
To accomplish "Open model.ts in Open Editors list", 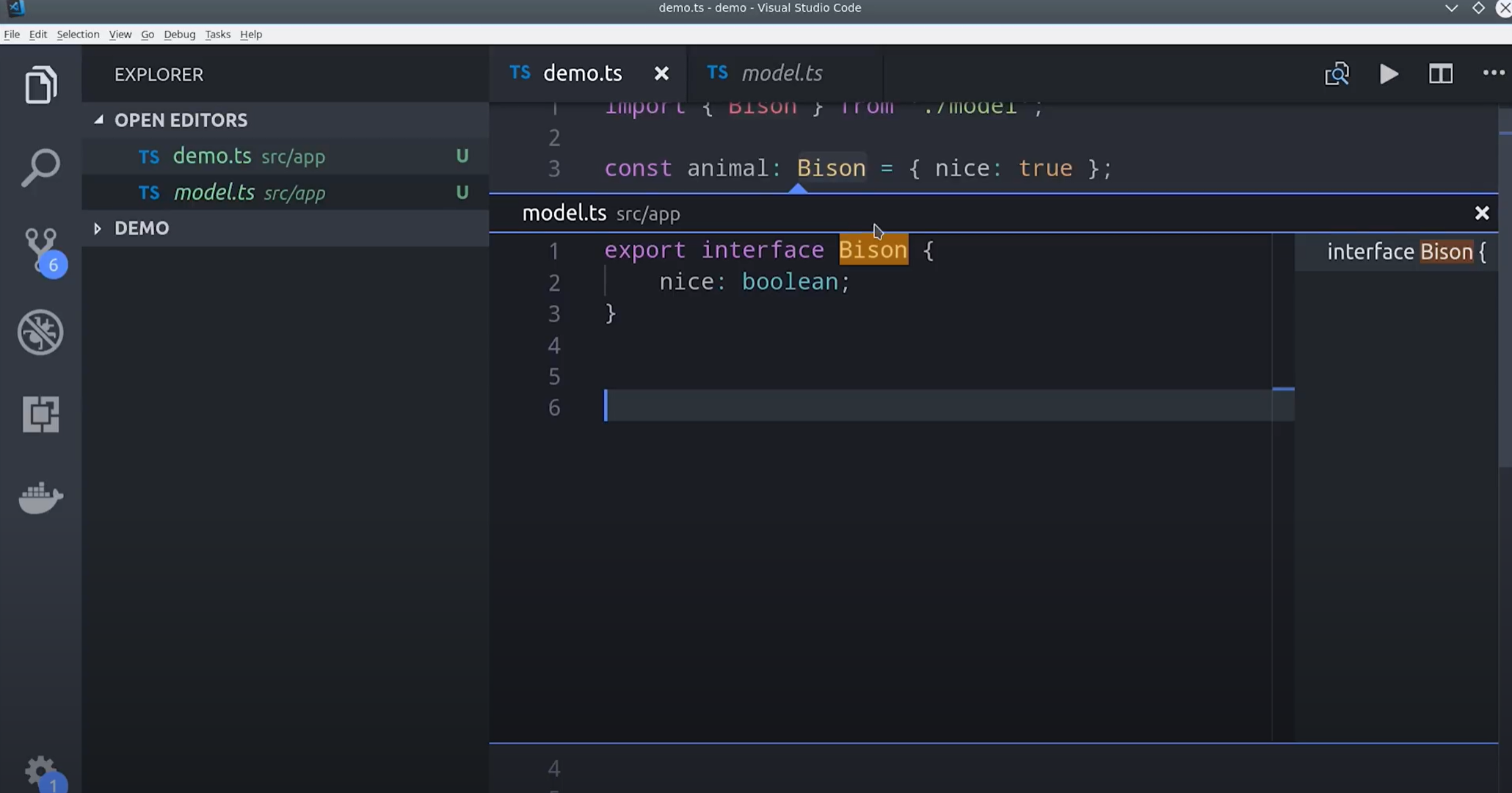I will coord(214,192).
